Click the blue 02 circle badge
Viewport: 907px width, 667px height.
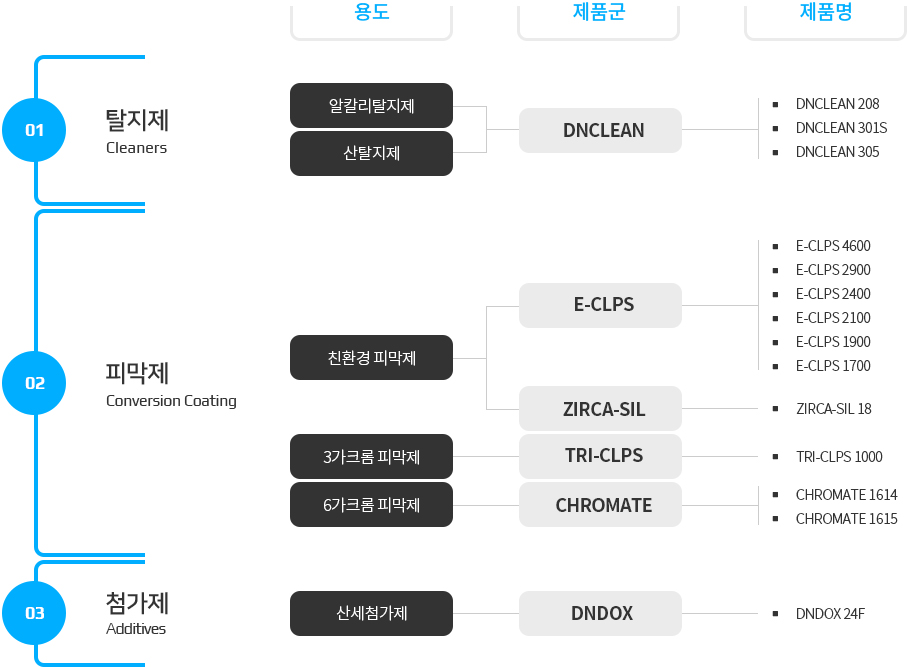pos(35,382)
